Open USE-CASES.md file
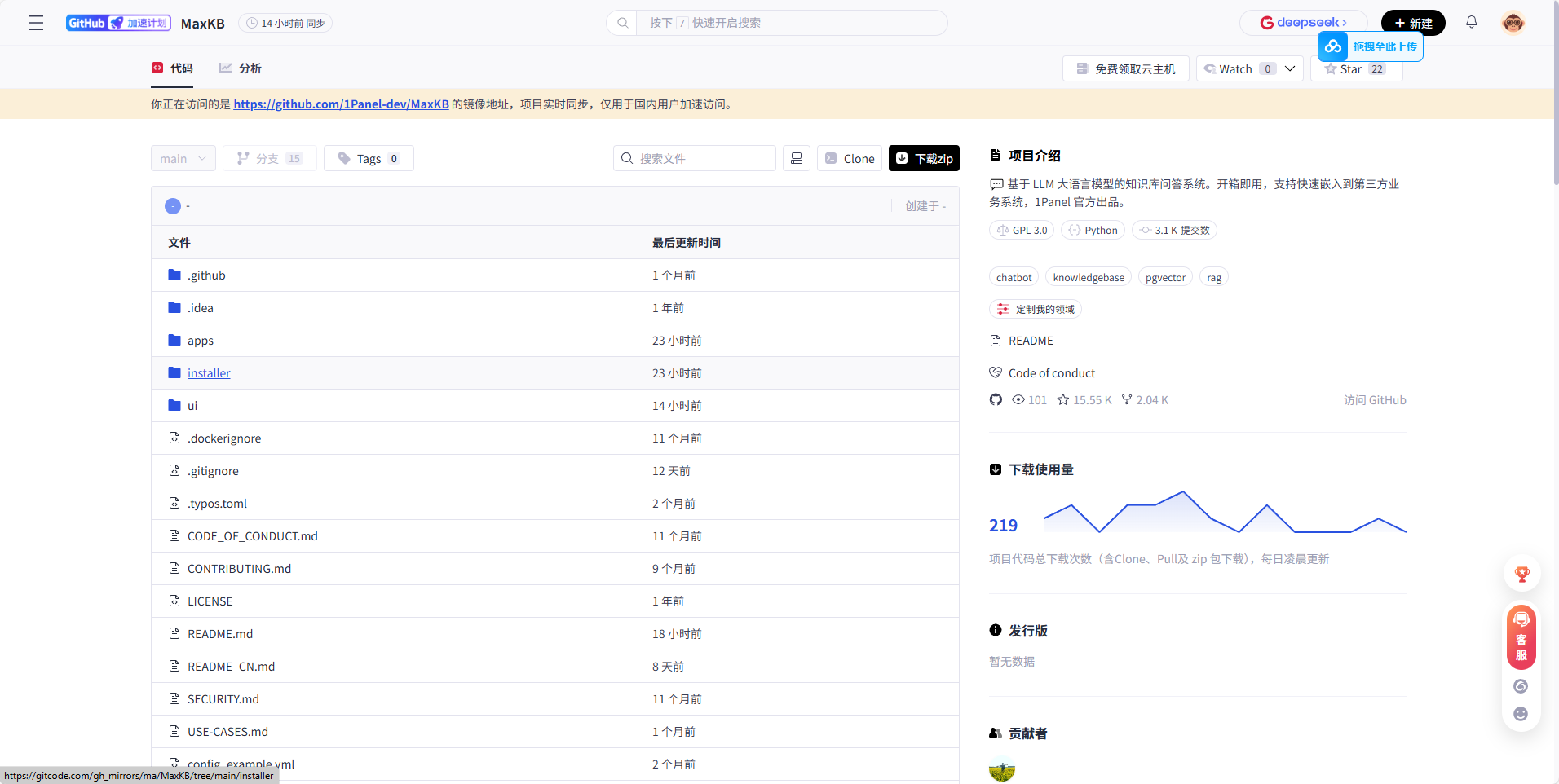 [x=227, y=732]
